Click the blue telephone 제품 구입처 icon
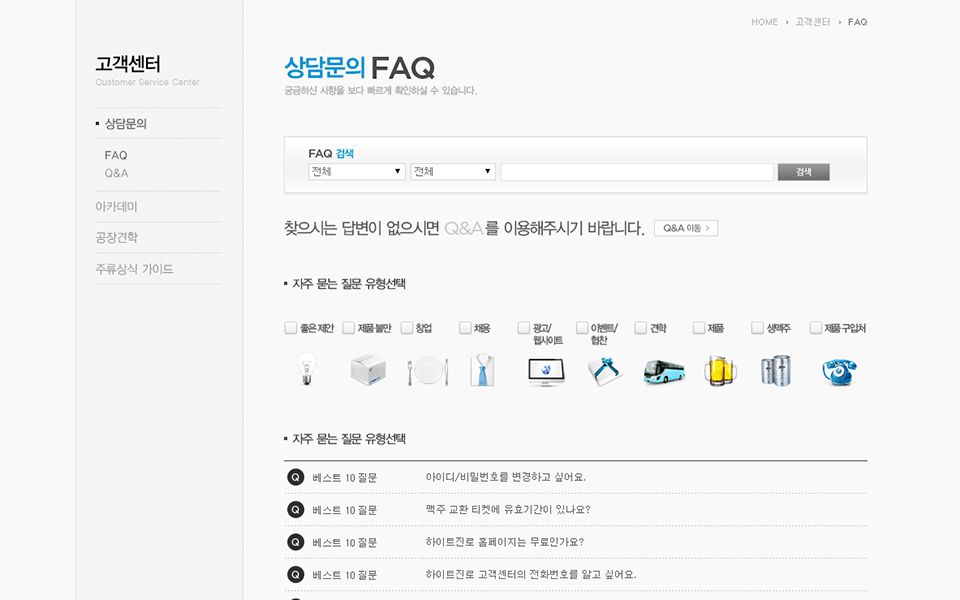 click(839, 371)
